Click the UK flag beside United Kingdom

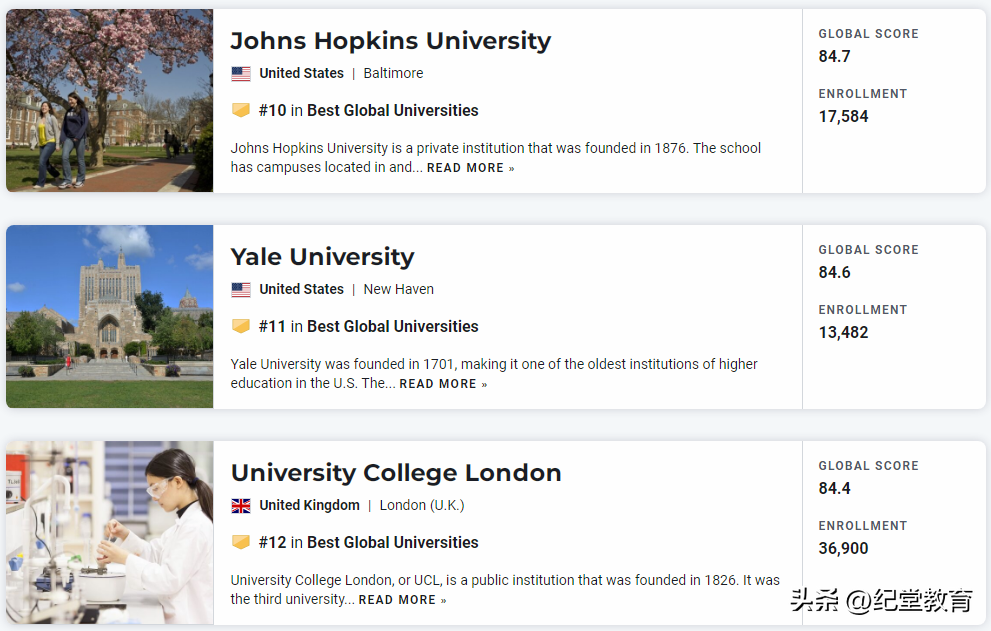(x=241, y=505)
